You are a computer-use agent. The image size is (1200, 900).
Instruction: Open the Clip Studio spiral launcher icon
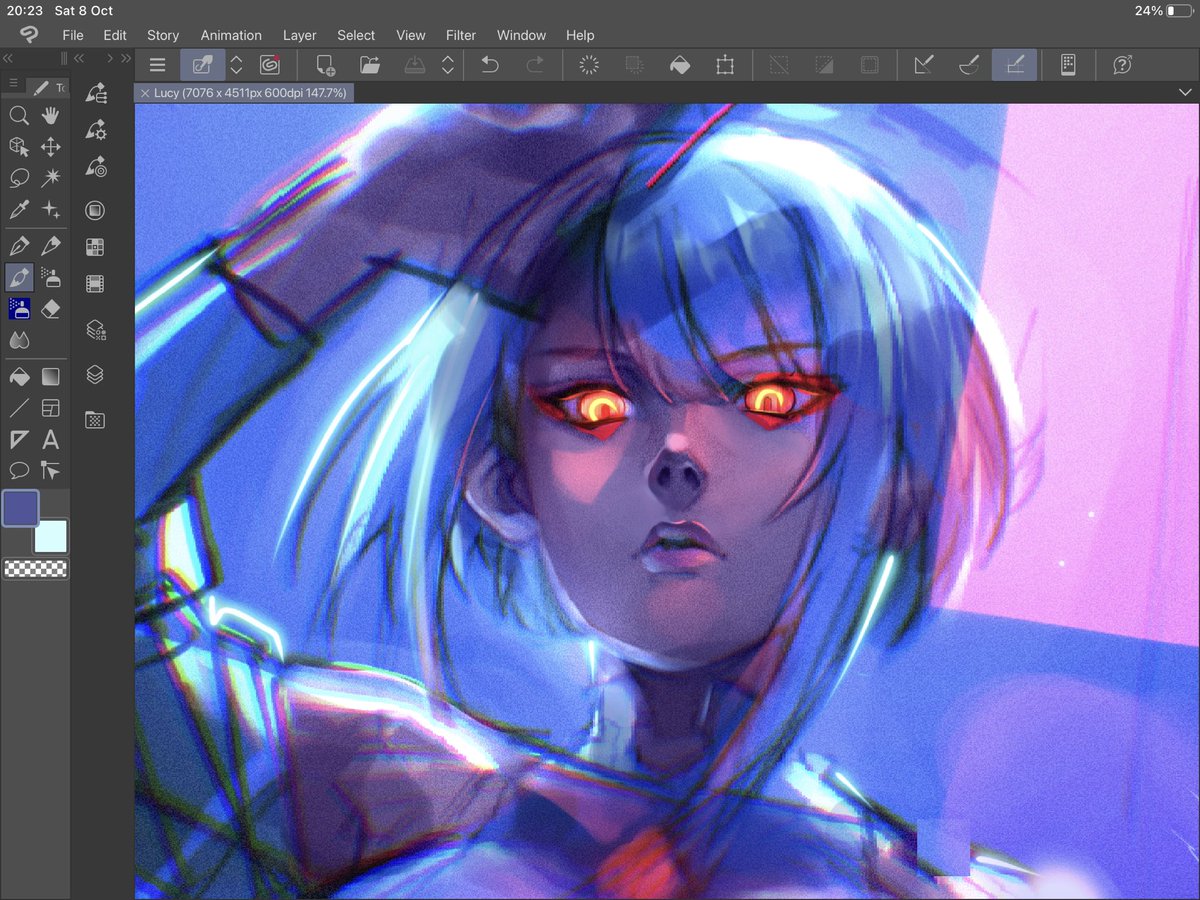click(x=269, y=65)
